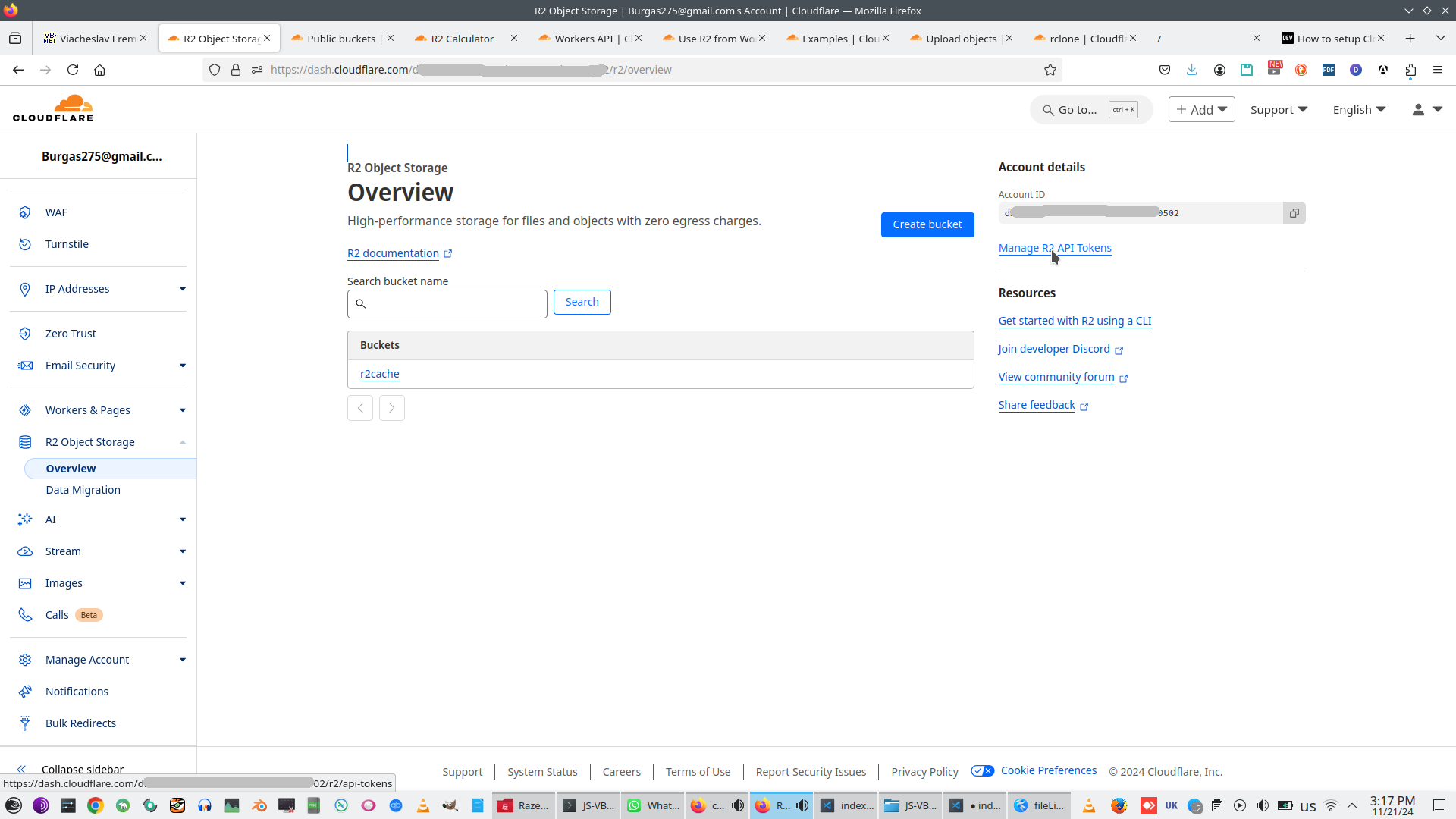The height and width of the screenshot is (819, 1456).
Task: Copy Account ID with the copy icon
Action: click(1294, 213)
